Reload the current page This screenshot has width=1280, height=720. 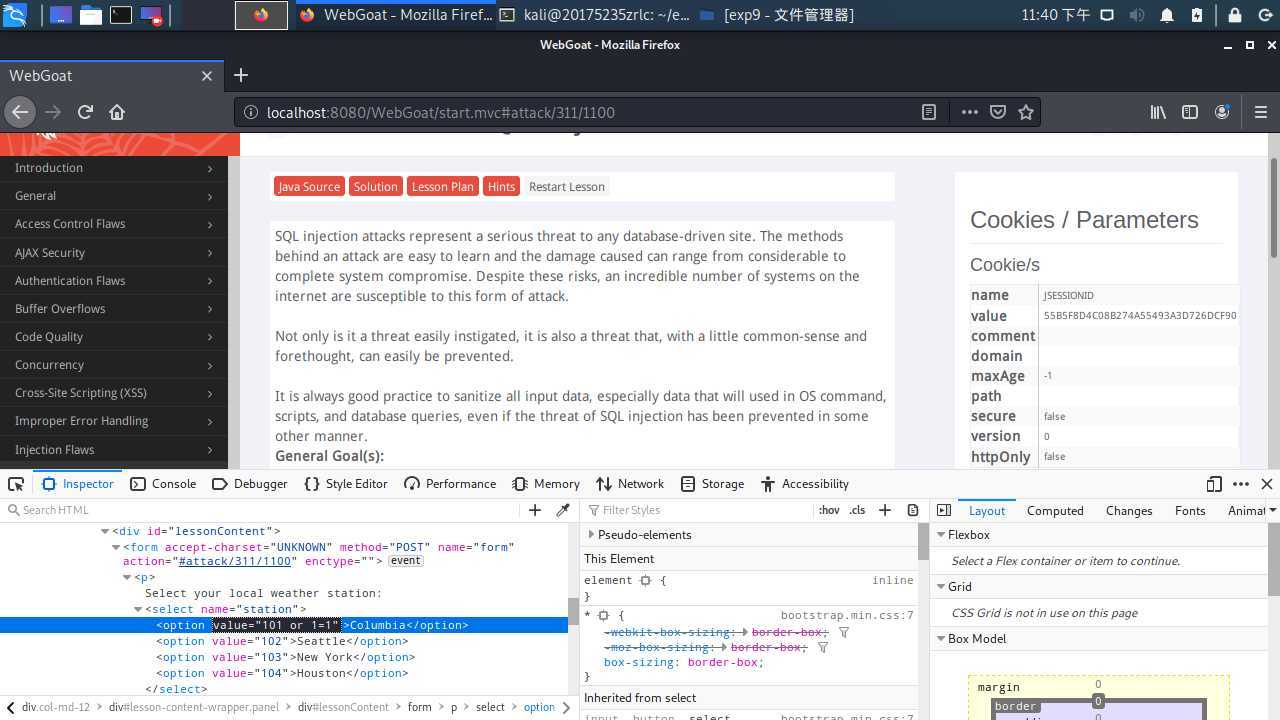[x=85, y=112]
